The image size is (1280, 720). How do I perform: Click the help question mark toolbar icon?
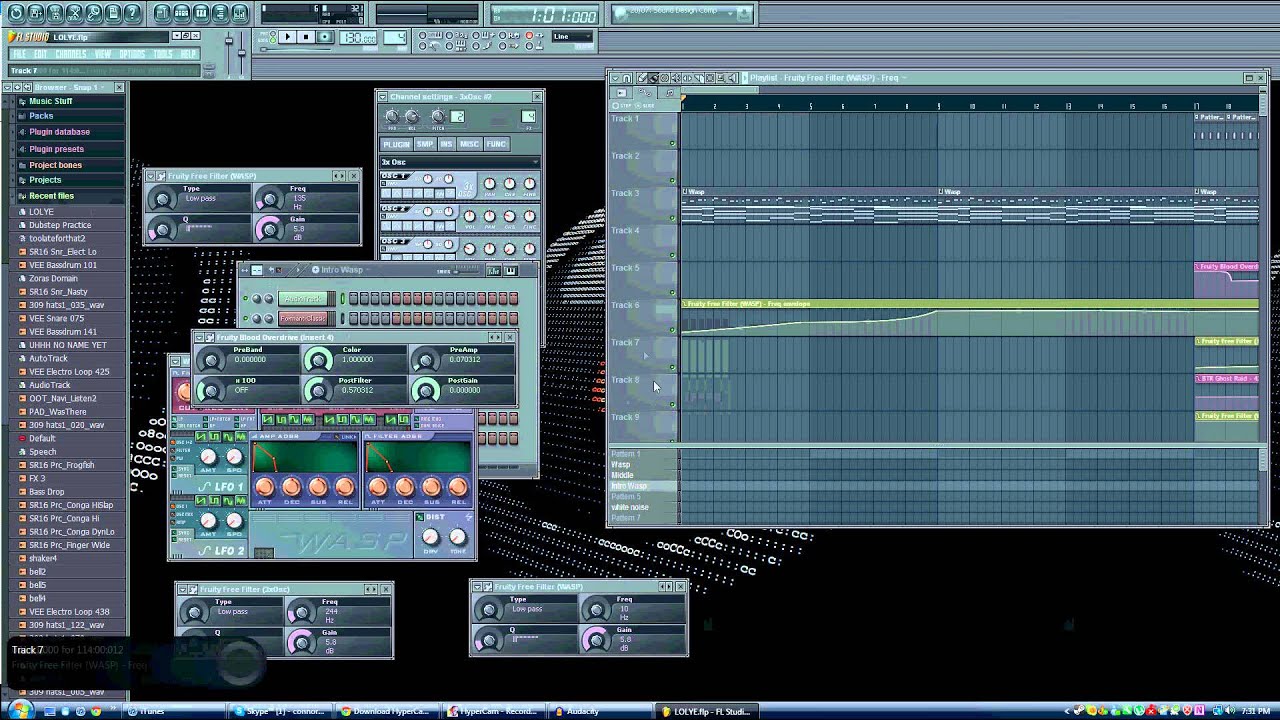click(132, 13)
